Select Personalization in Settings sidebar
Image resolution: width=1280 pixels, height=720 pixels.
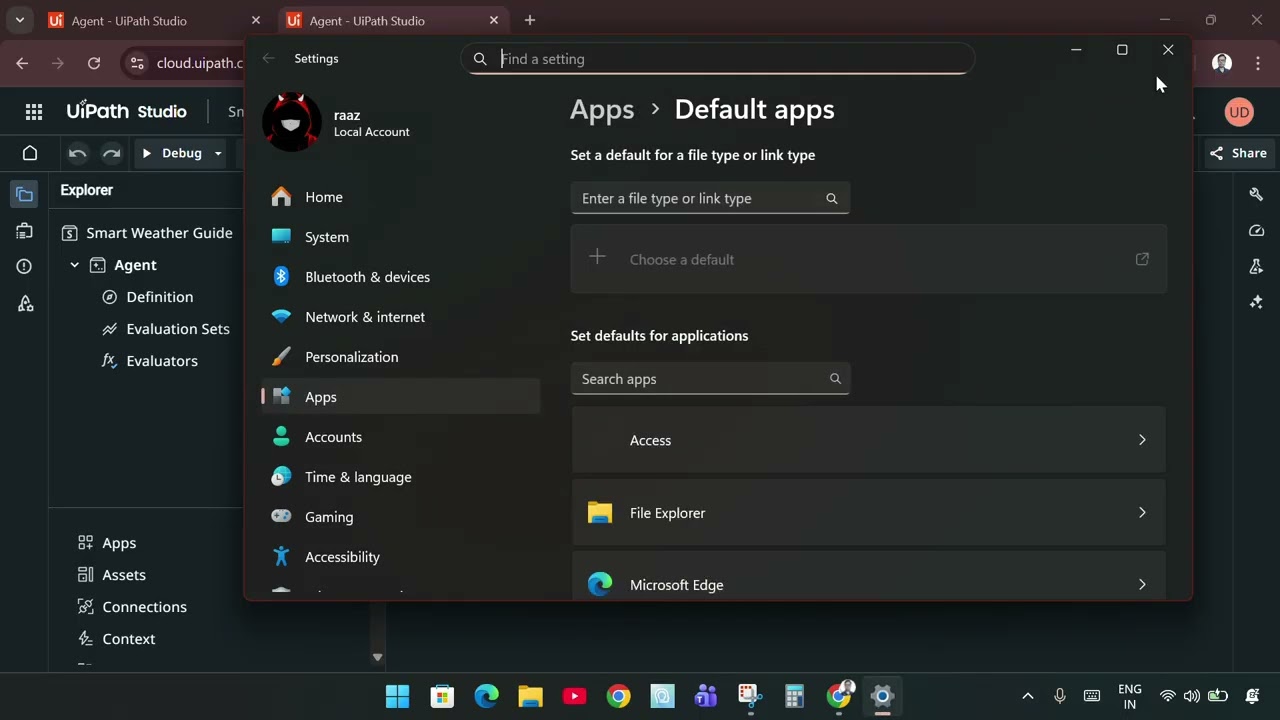[x=400, y=357]
